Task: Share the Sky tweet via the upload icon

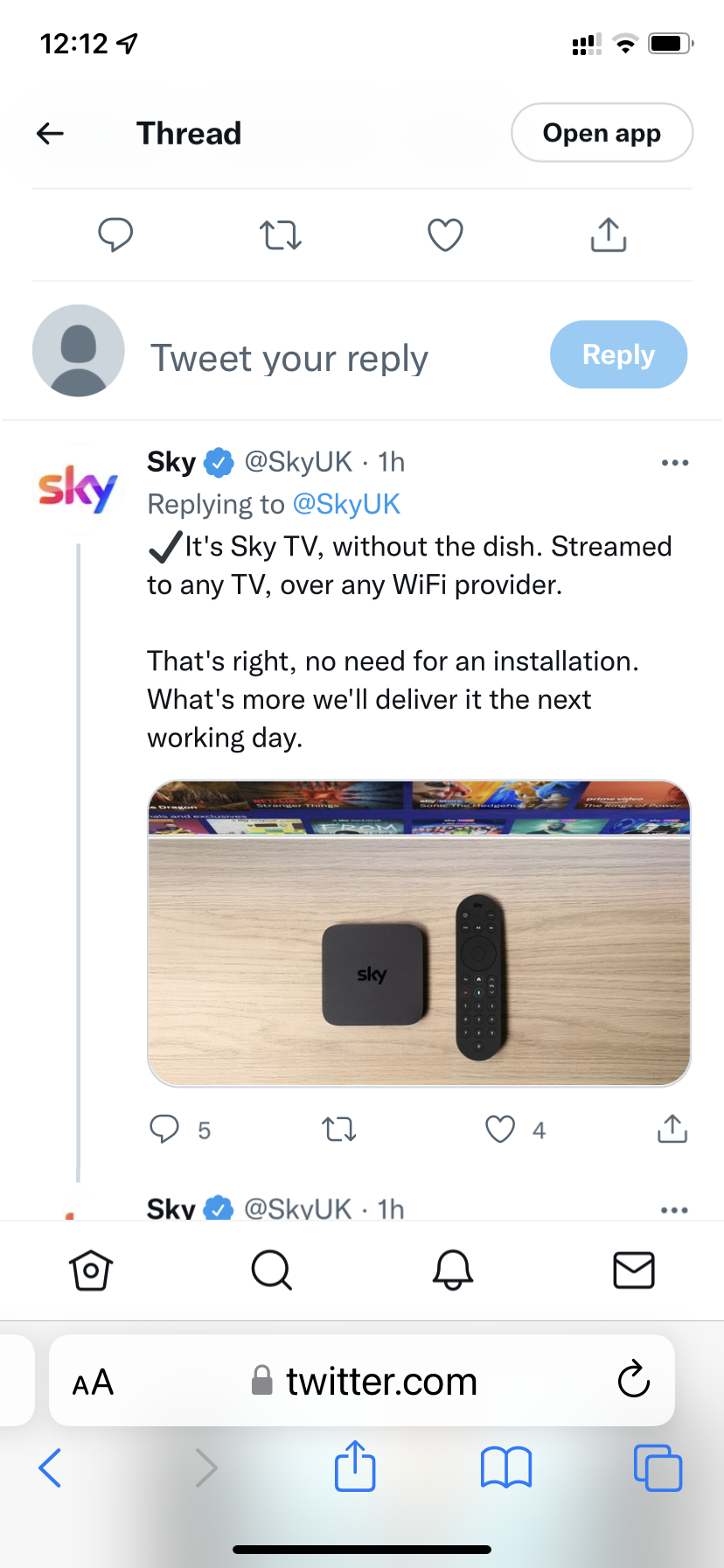Action: click(x=670, y=1129)
